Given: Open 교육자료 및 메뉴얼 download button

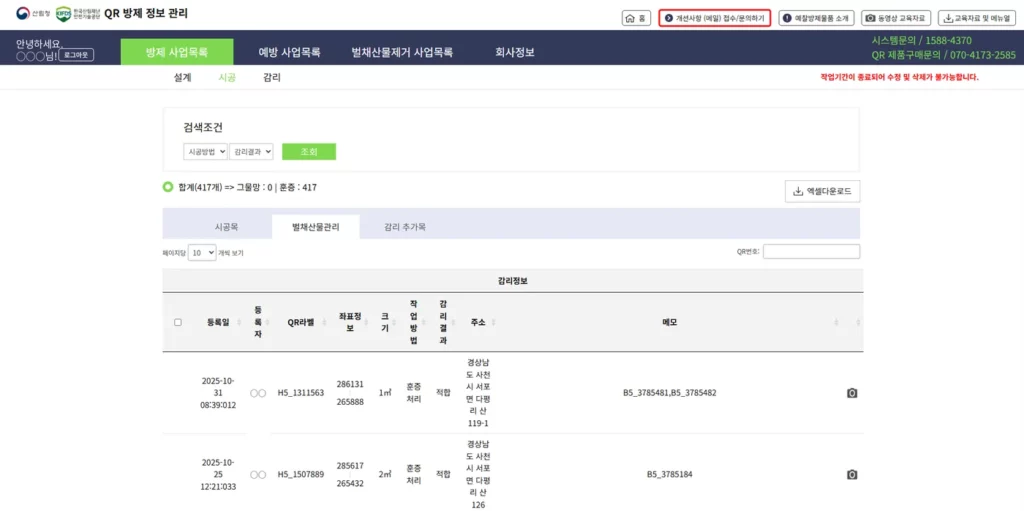Looking at the screenshot, I should click(x=977, y=18).
